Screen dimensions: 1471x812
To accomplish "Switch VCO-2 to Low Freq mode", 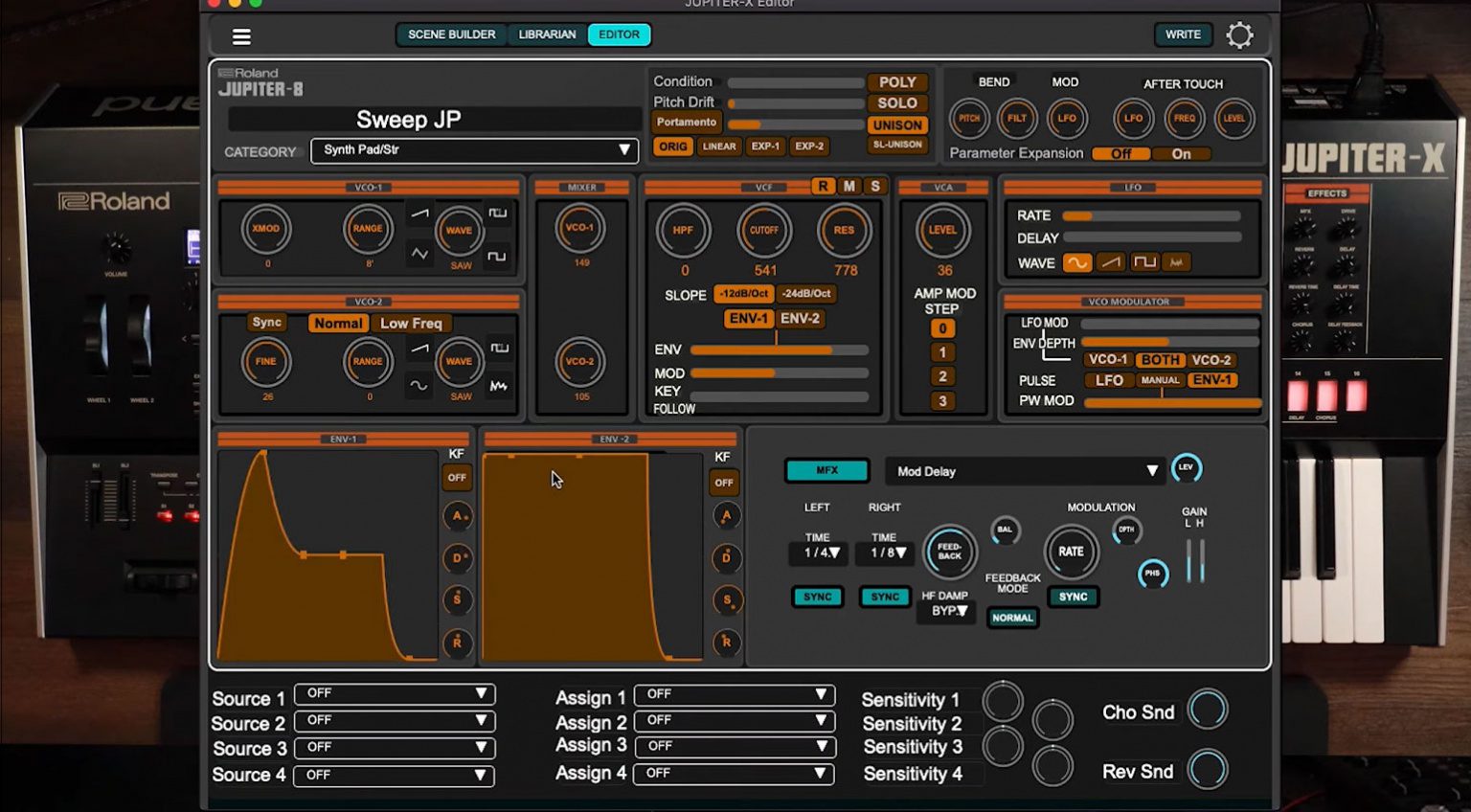I will coord(412,323).
